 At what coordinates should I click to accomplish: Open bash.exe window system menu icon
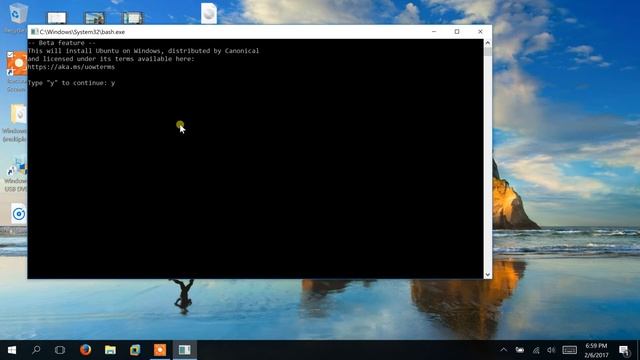tap(34, 31)
